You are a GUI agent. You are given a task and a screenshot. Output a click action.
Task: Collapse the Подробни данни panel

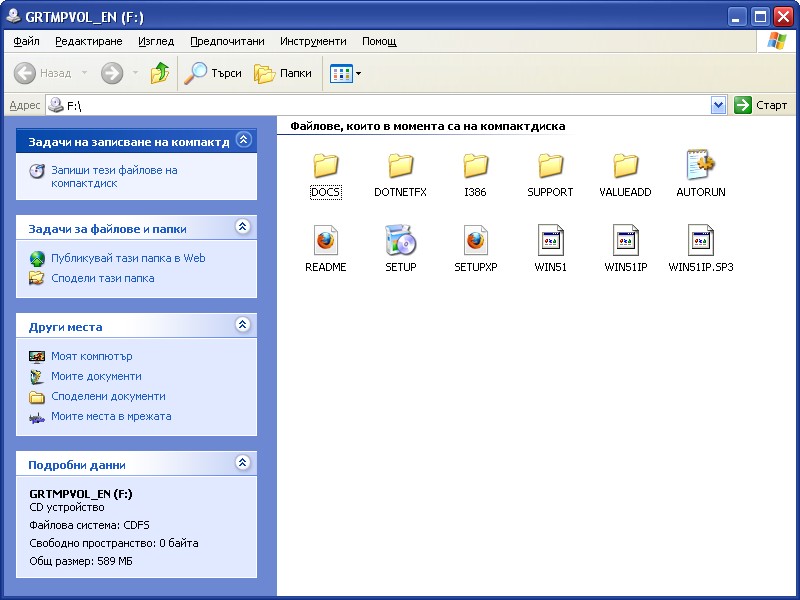[x=243, y=462]
